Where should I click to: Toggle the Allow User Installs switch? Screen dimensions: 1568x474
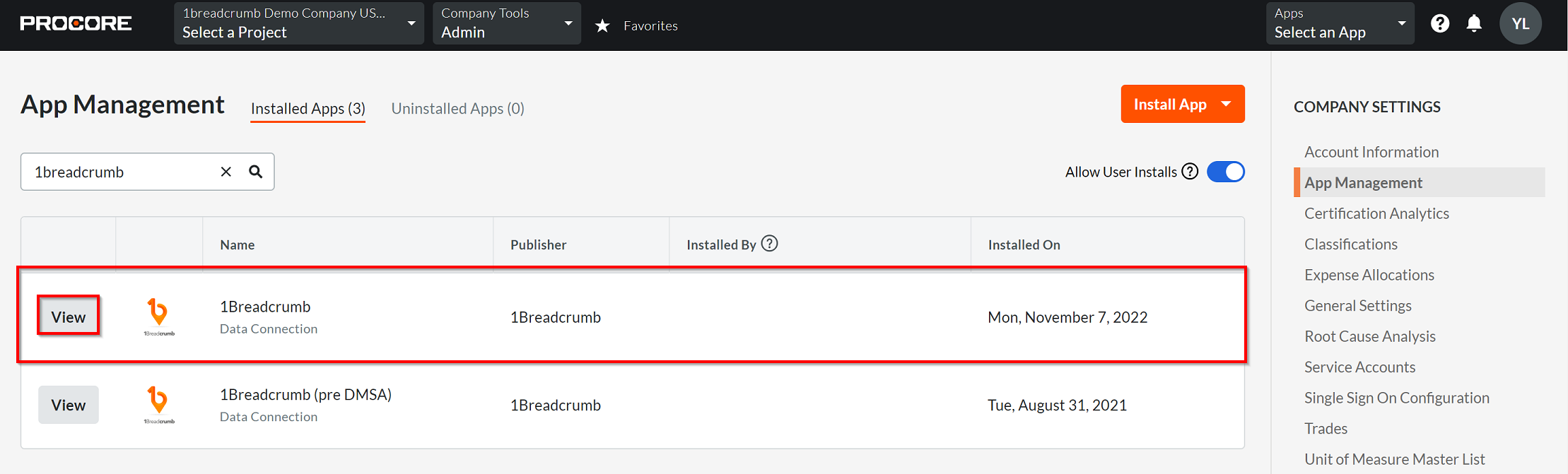(1226, 172)
